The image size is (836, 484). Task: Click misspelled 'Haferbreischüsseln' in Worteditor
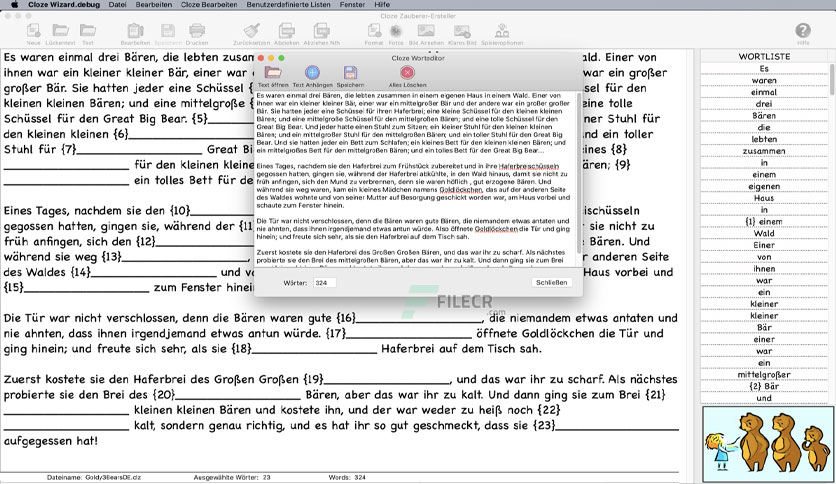[529, 166]
